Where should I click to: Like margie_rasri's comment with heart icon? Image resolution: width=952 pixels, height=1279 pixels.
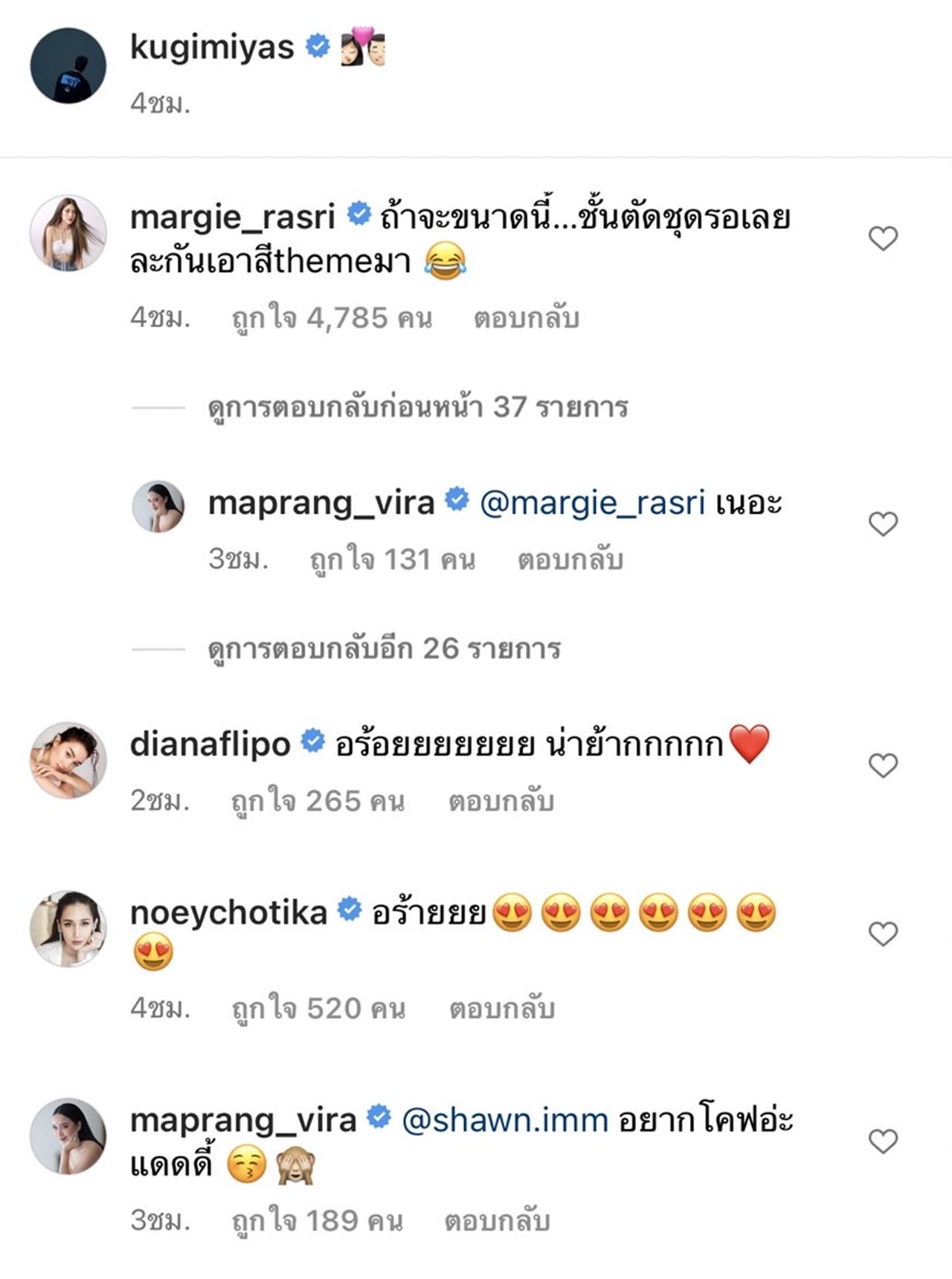coord(883,239)
